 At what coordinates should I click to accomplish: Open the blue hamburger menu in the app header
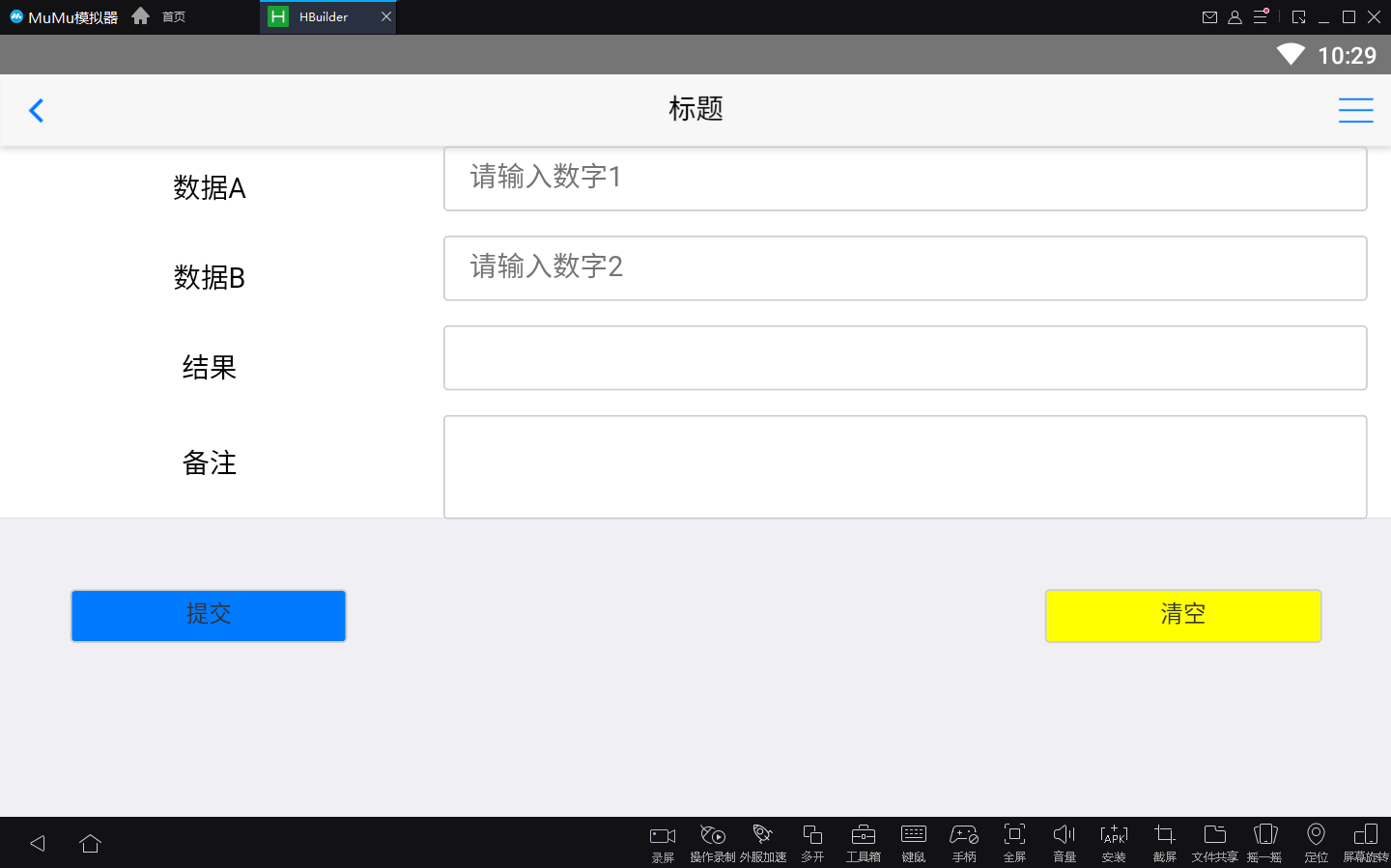1355,110
